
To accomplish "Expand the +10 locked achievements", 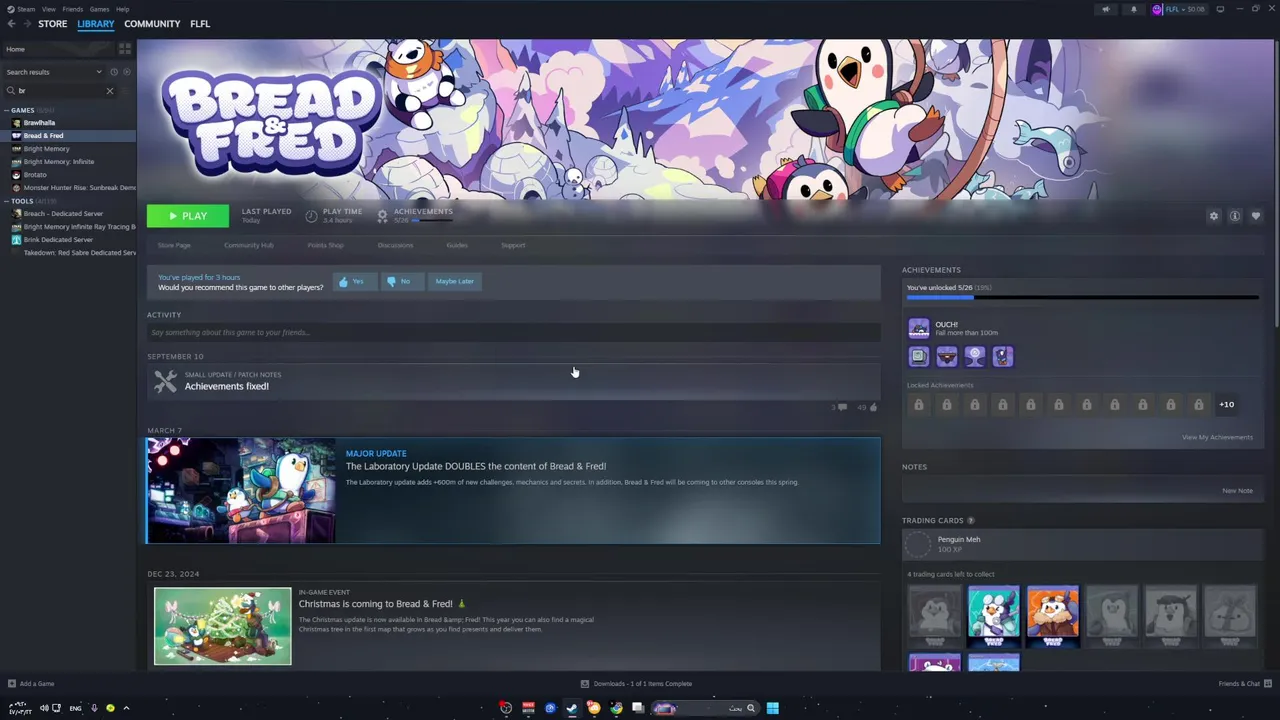I will [x=1226, y=405].
